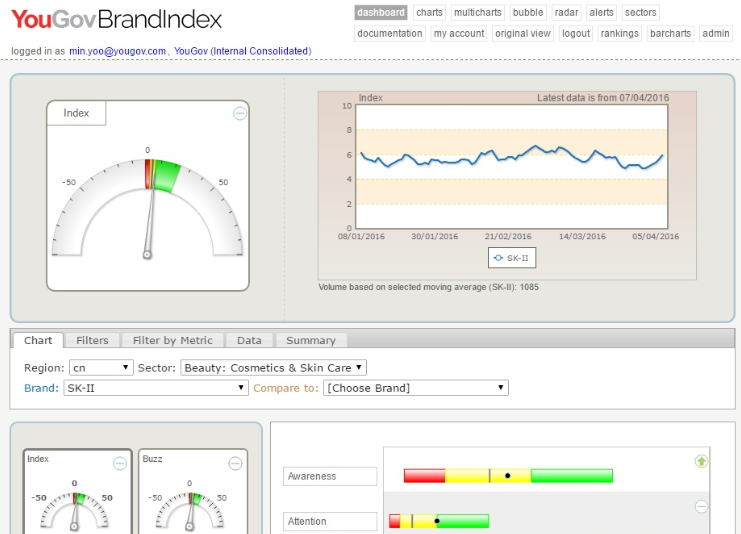The width and height of the screenshot is (741, 534).
Task: Toggle SK-II series in chart legend
Action: (x=512, y=258)
